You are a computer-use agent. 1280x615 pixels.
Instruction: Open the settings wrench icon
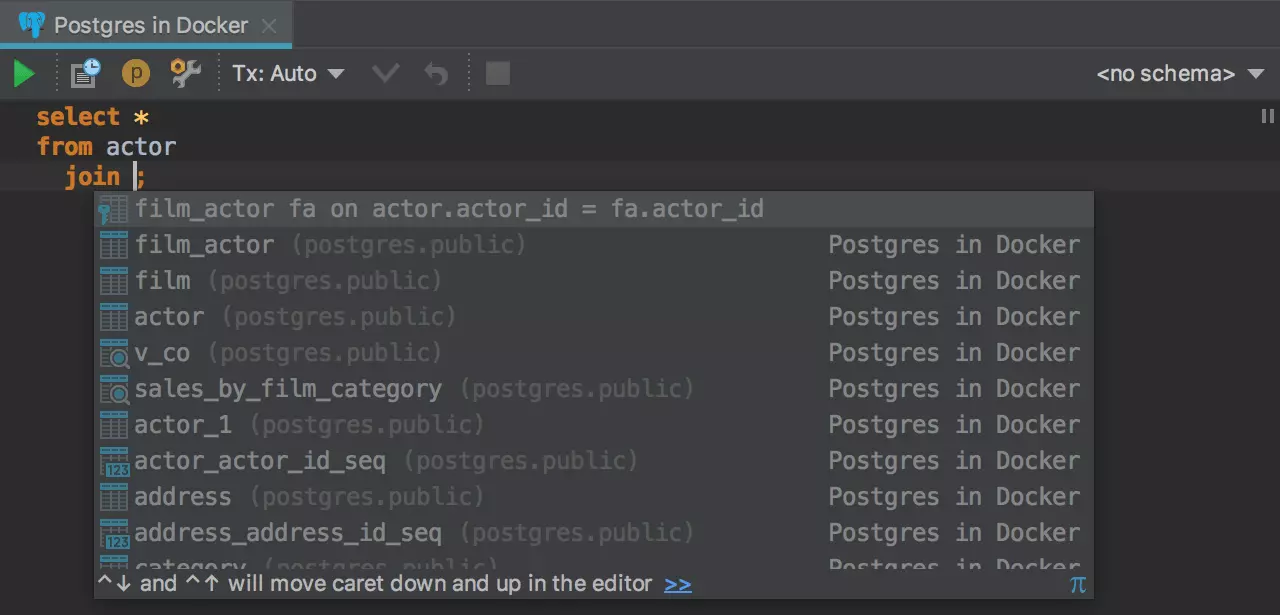[185, 73]
